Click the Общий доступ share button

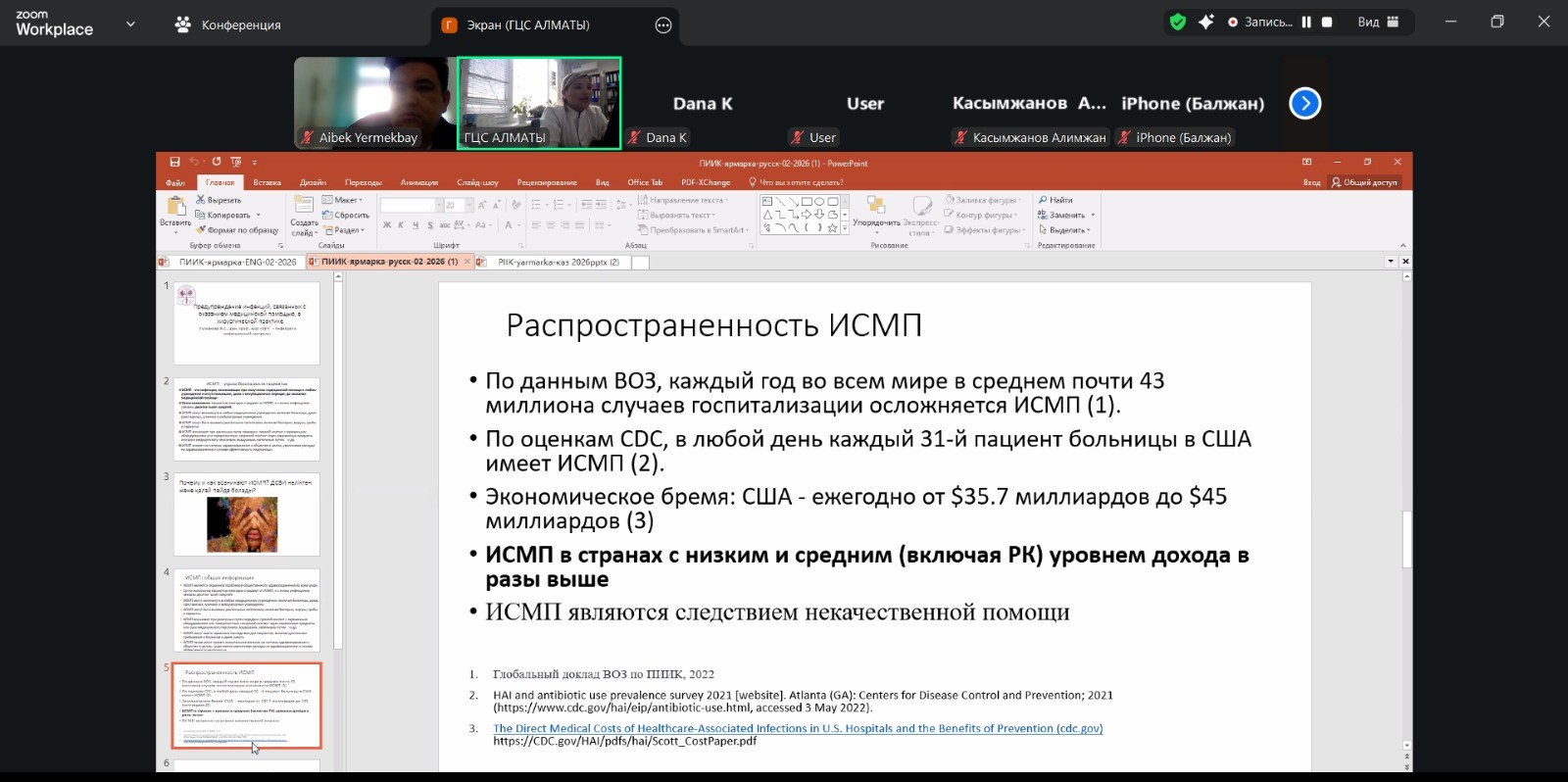[1364, 182]
